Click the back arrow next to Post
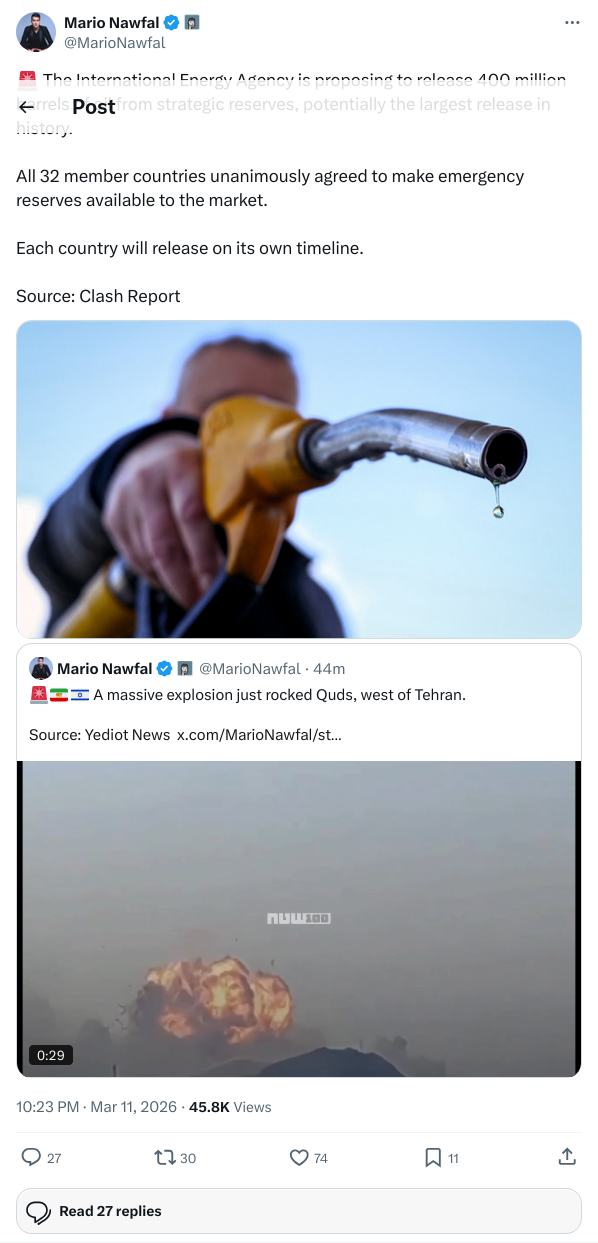Viewport: 598px width, 1243px height. [27, 107]
